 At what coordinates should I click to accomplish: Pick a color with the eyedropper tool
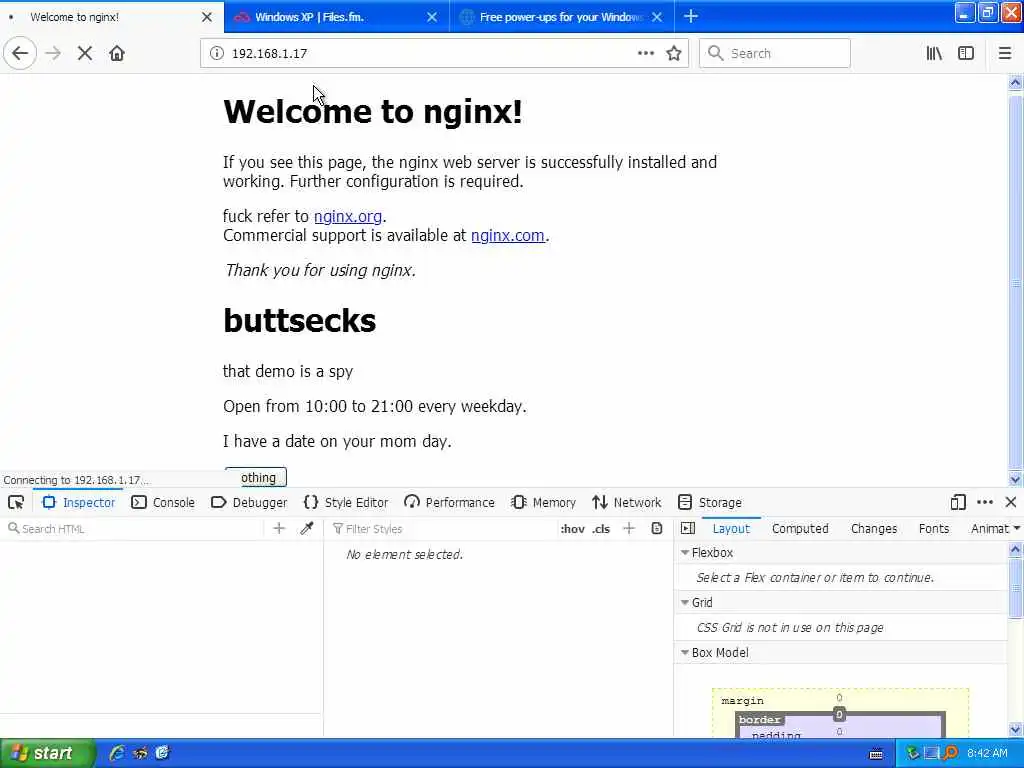point(306,528)
